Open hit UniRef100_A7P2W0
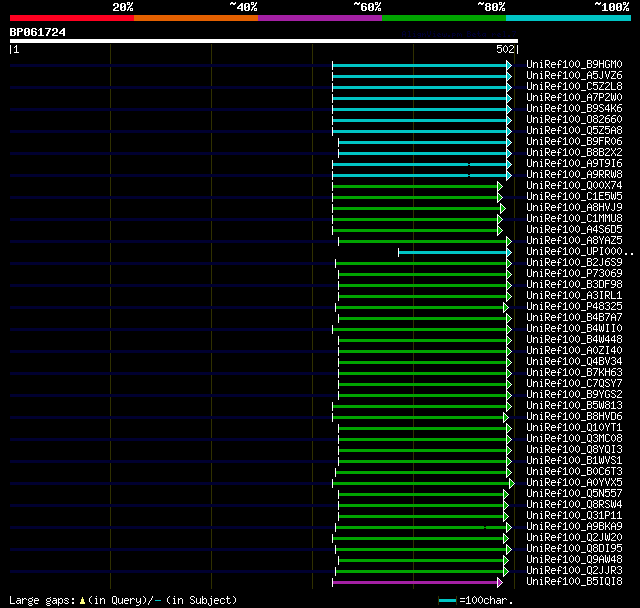The height and width of the screenshot is (608, 640). [x=574, y=98]
